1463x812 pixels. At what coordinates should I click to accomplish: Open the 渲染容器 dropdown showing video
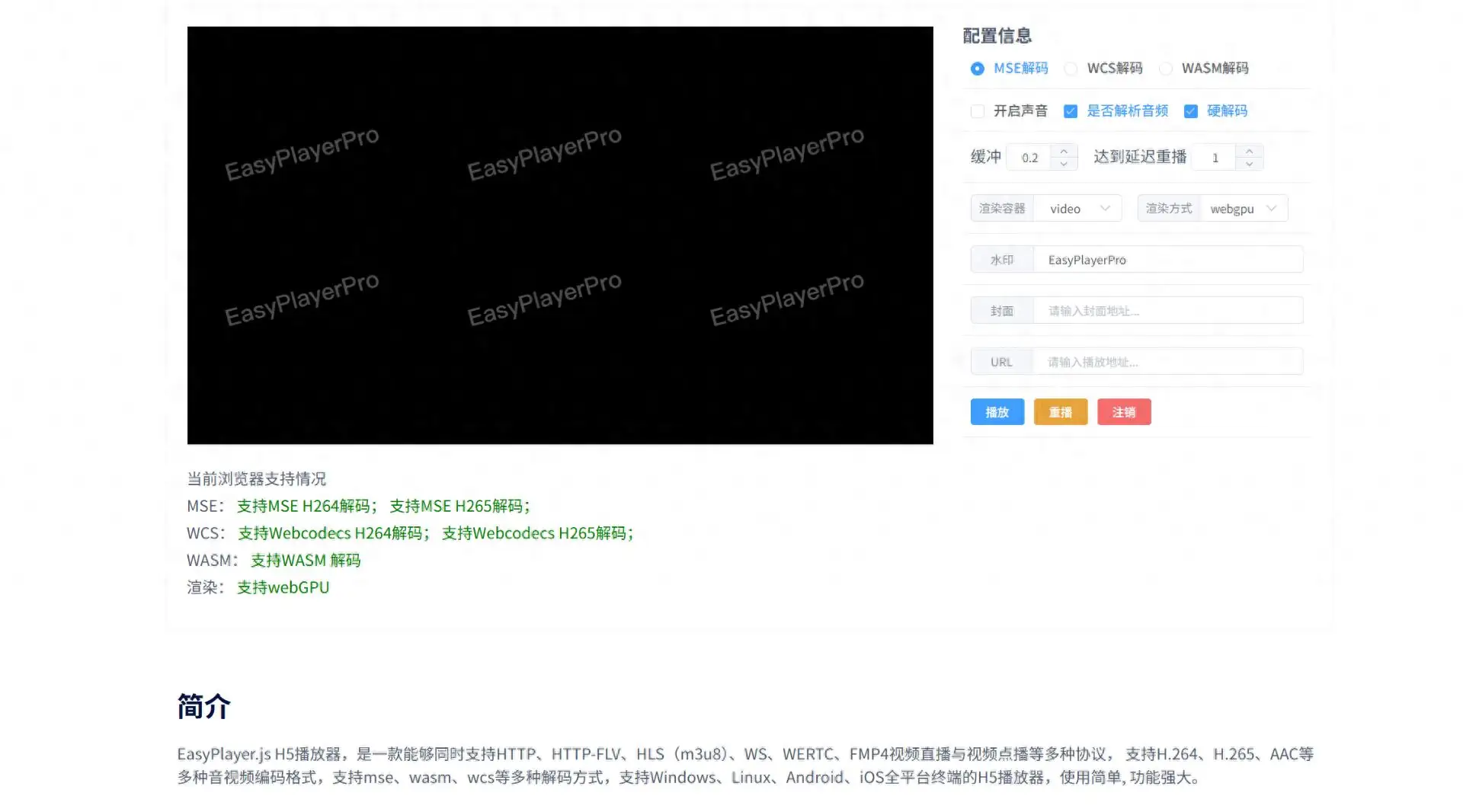tap(1077, 209)
